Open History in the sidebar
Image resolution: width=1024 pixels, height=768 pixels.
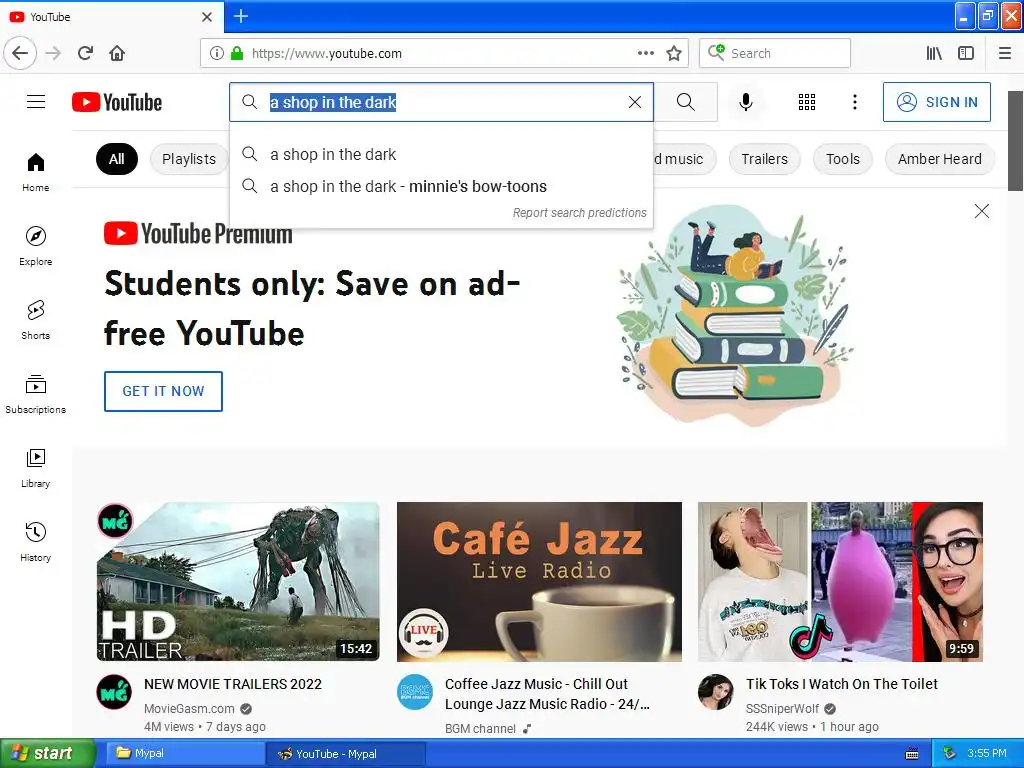(x=36, y=542)
